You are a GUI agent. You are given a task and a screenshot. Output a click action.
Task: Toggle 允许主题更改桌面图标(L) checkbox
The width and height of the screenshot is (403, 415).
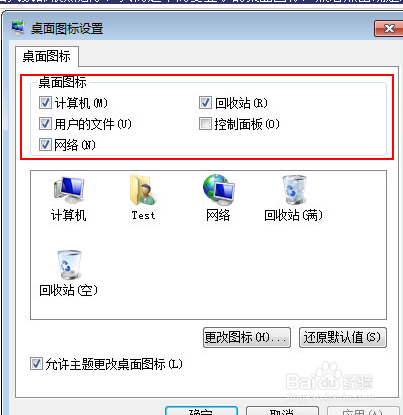pyautogui.click(x=36, y=364)
